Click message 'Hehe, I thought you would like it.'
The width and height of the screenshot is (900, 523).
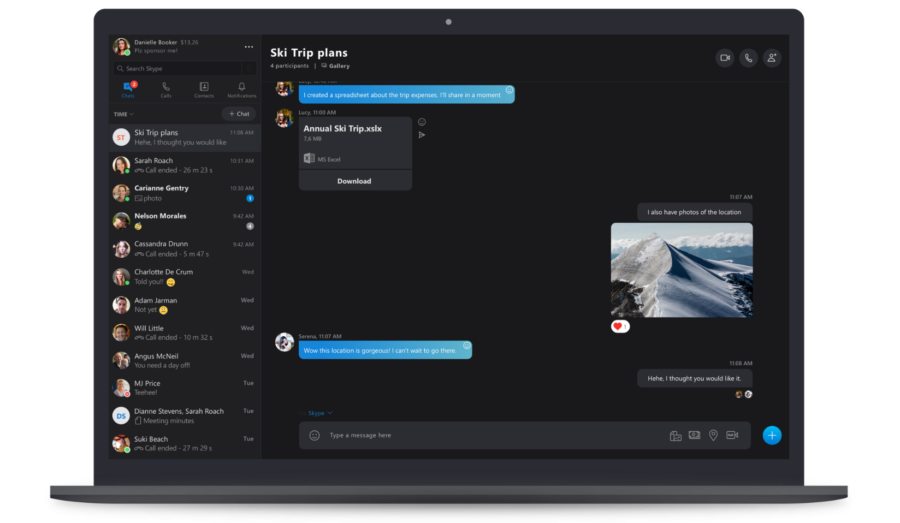click(695, 378)
